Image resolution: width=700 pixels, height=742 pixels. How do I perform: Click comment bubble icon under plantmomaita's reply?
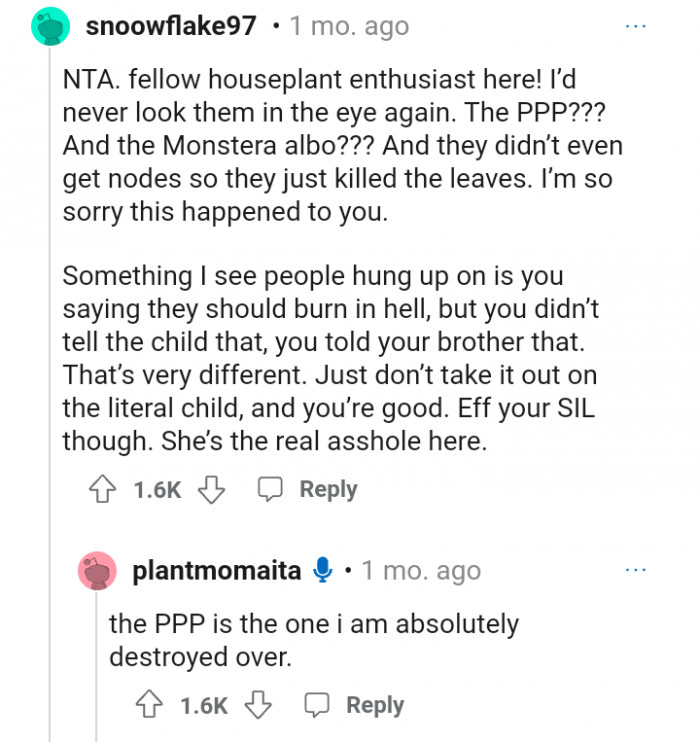[317, 706]
